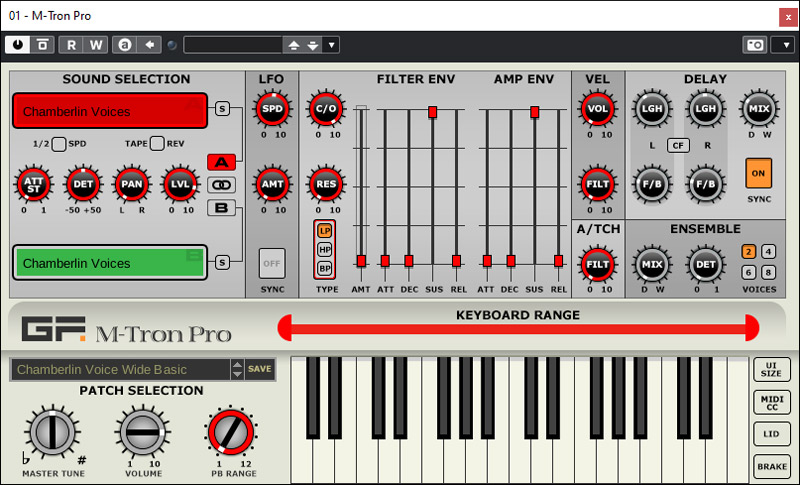Click the plugin bypass icon
This screenshot has width=800, height=485.
pos(43,44)
